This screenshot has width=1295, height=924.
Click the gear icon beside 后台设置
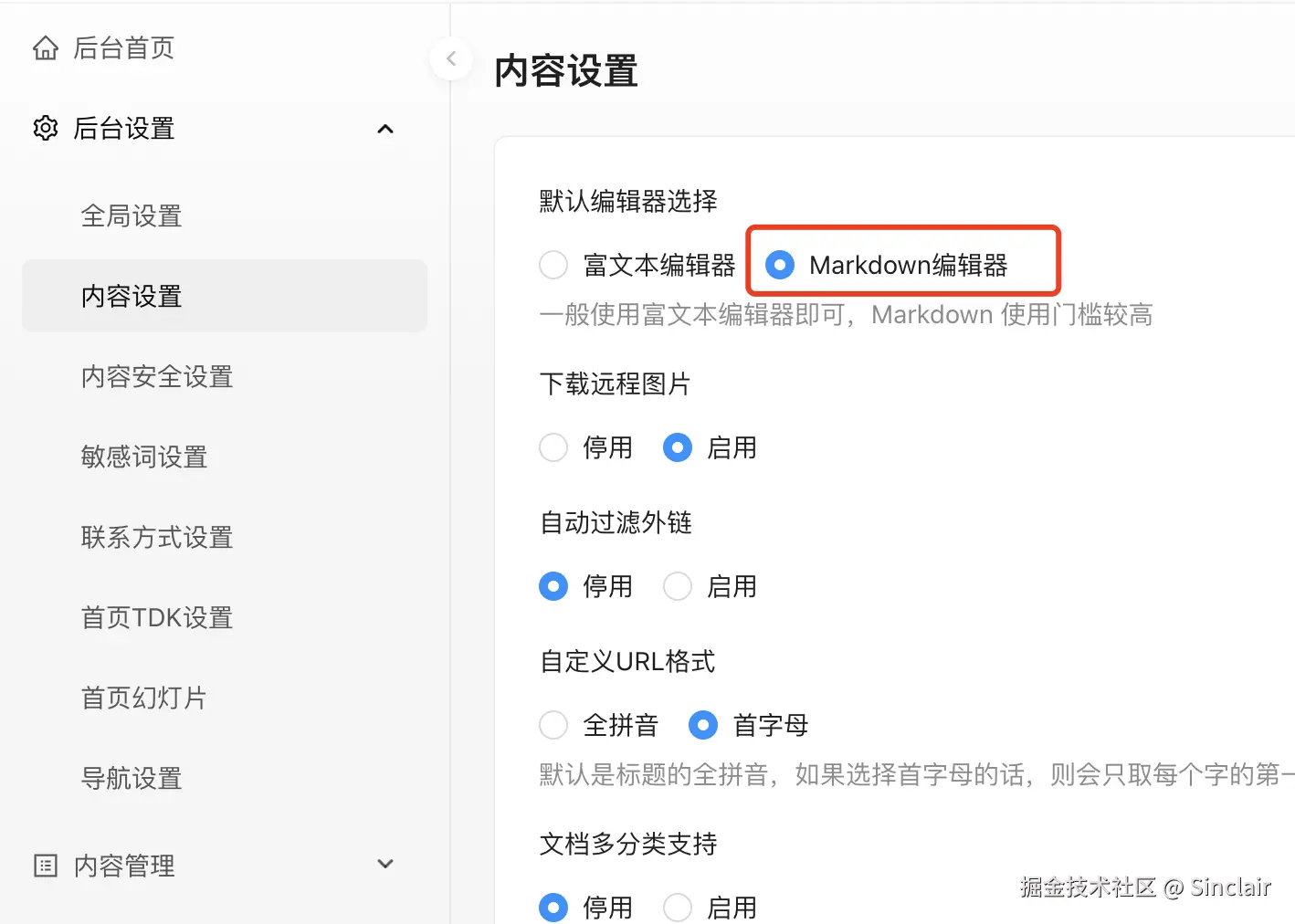point(46,128)
